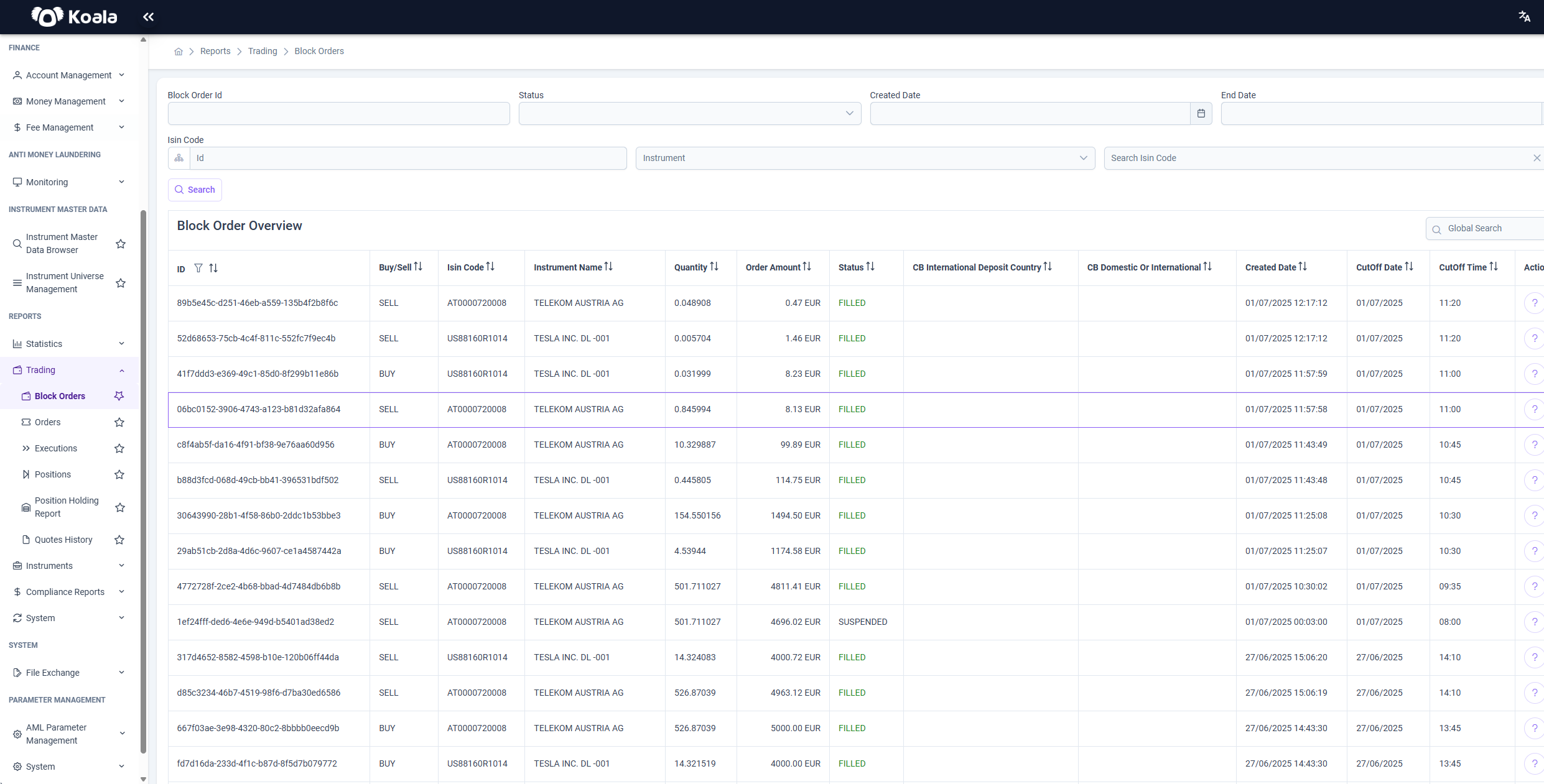Collapse the sidebar with double-chevron icon
This screenshot has width=1544, height=784.
148,17
